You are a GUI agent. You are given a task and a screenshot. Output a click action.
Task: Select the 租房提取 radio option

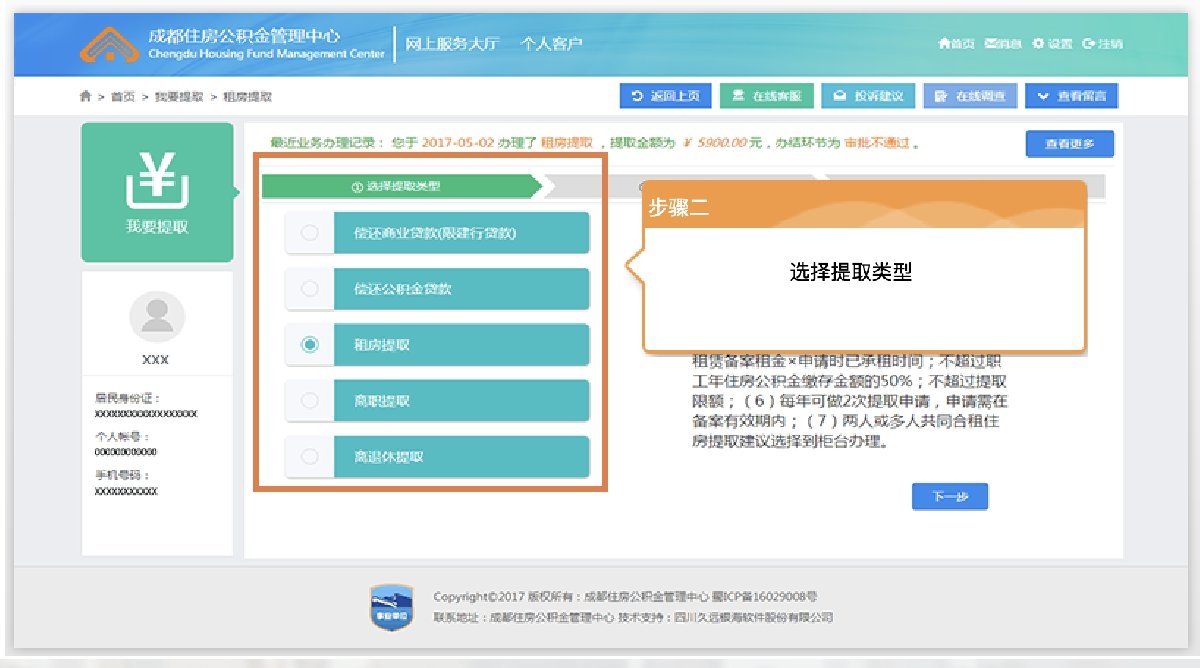310,344
